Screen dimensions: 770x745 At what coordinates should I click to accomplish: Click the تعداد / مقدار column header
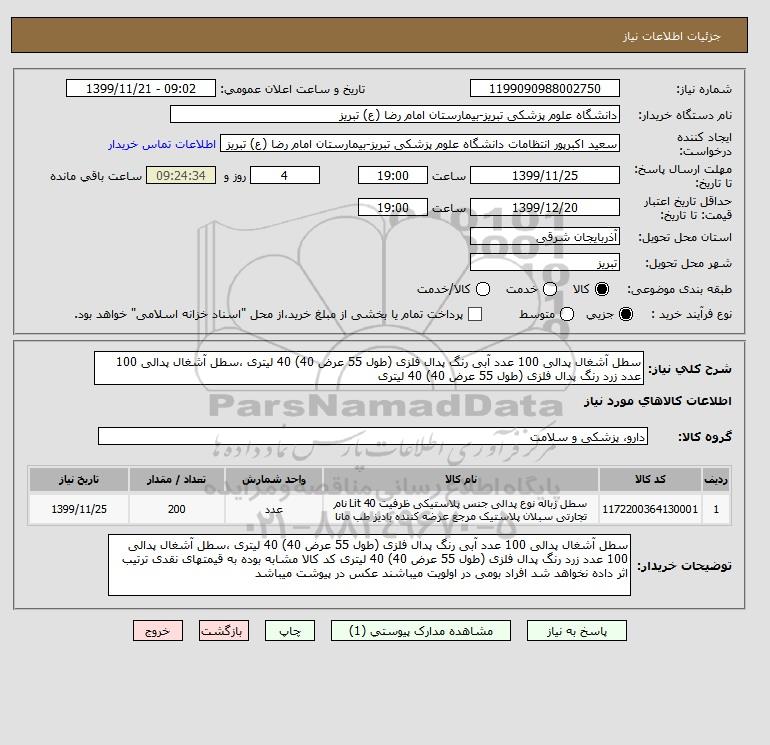[x=177, y=479]
